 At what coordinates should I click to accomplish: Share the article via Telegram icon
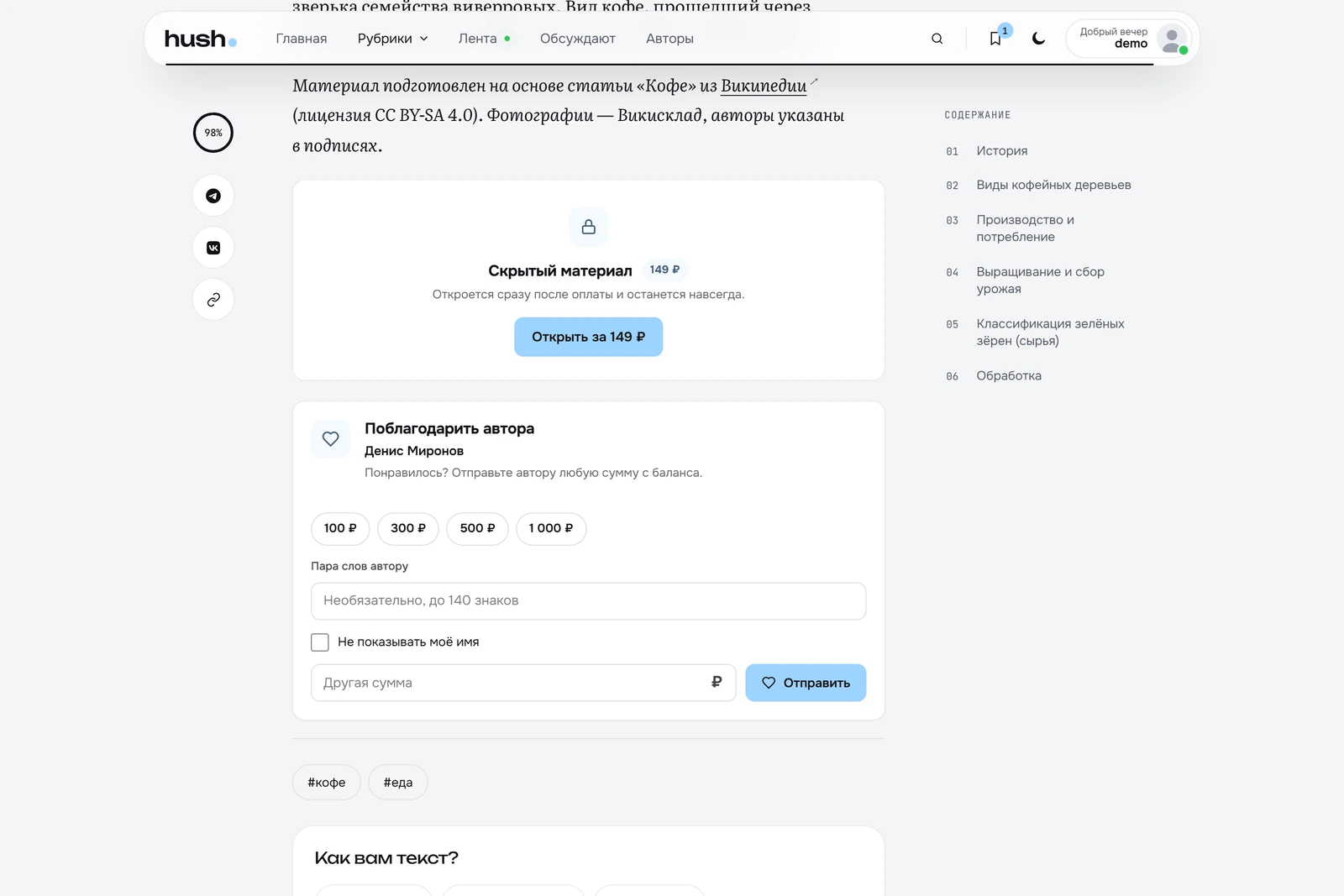pyautogui.click(x=213, y=196)
